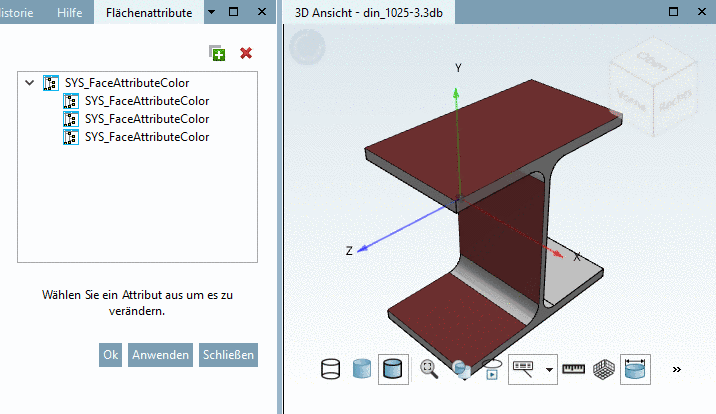Switch to the Historie tab
The height and width of the screenshot is (414, 716).
tap(16, 13)
